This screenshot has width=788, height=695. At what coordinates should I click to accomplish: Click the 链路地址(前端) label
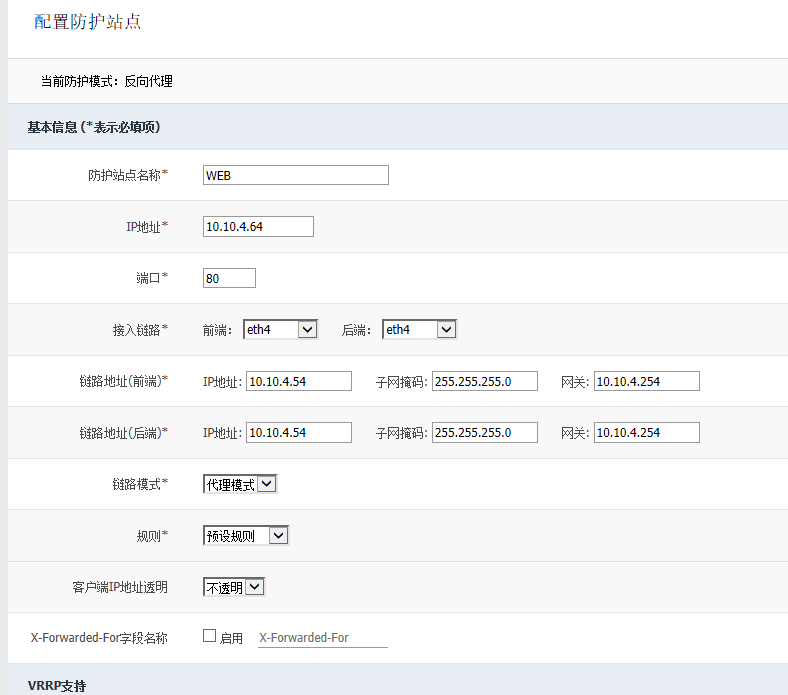[124, 381]
